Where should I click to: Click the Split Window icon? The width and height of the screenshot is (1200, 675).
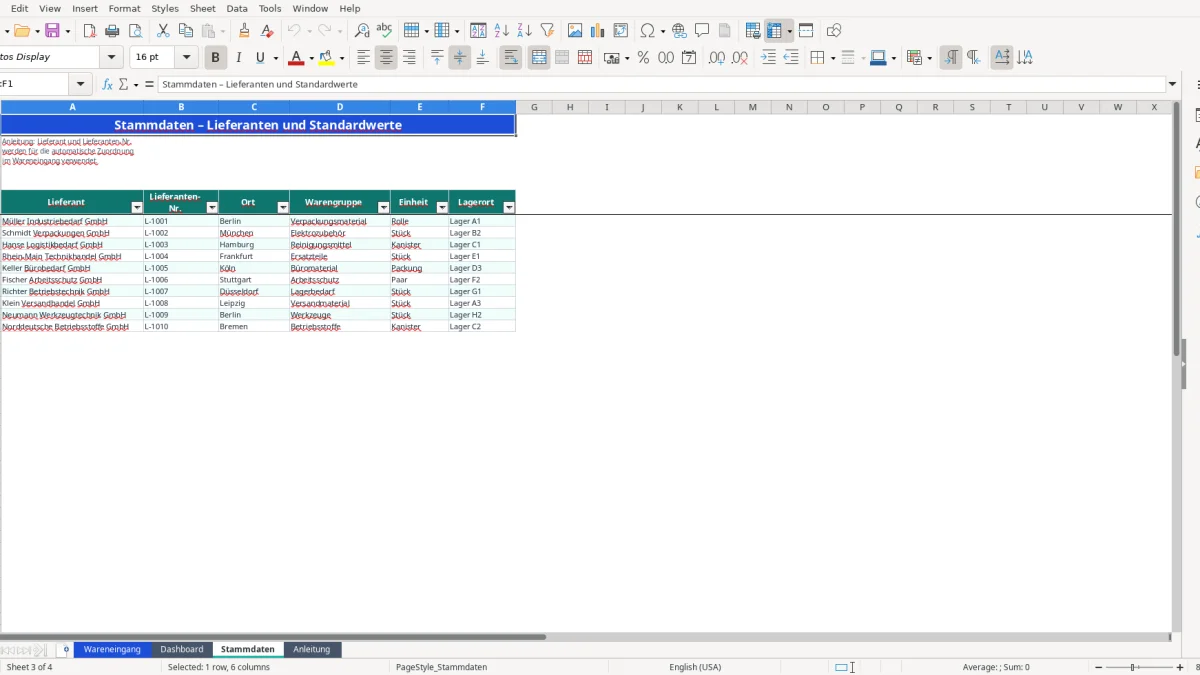[x=806, y=31]
